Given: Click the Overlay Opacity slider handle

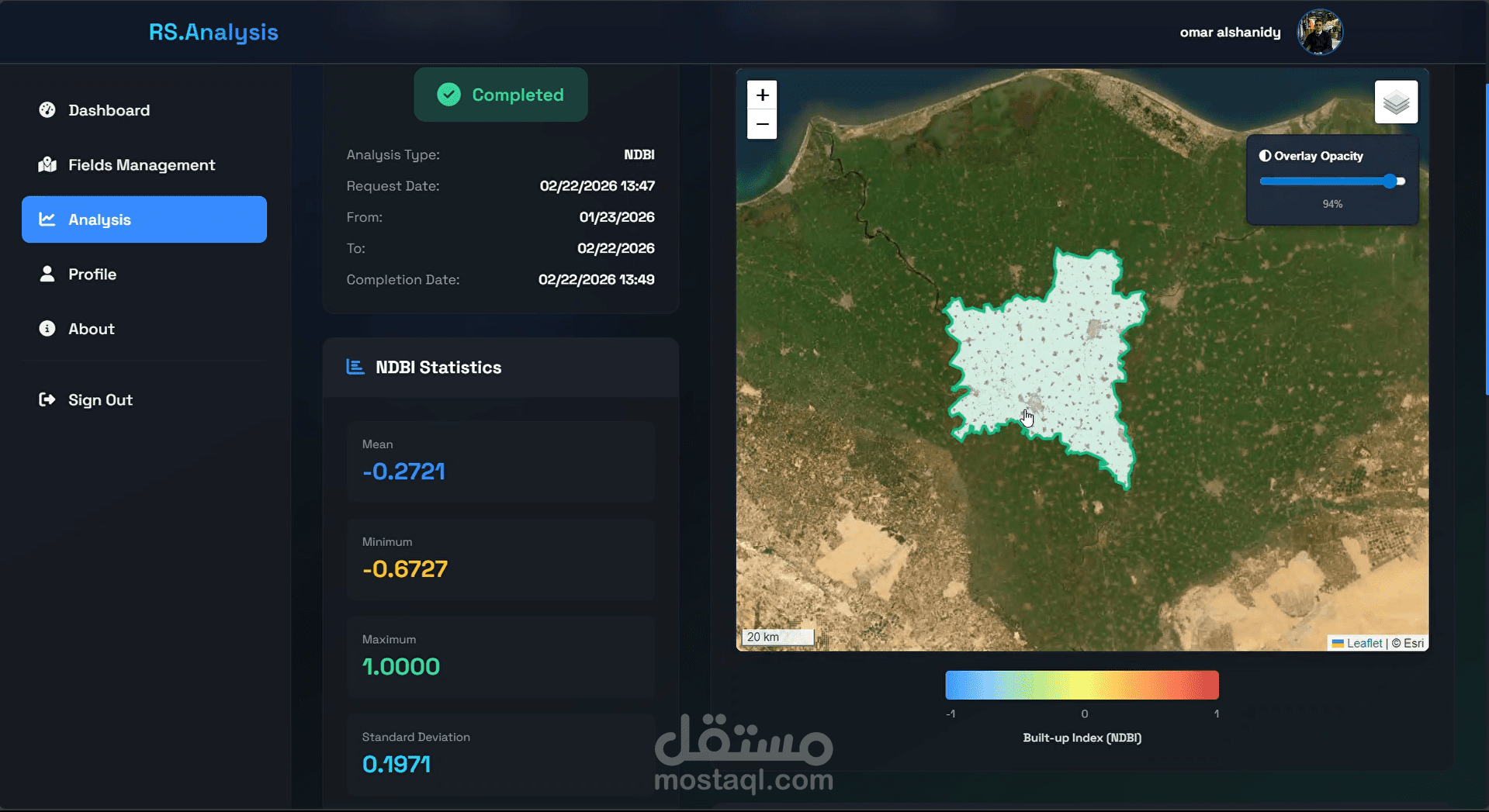Looking at the screenshot, I should point(1390,181).
